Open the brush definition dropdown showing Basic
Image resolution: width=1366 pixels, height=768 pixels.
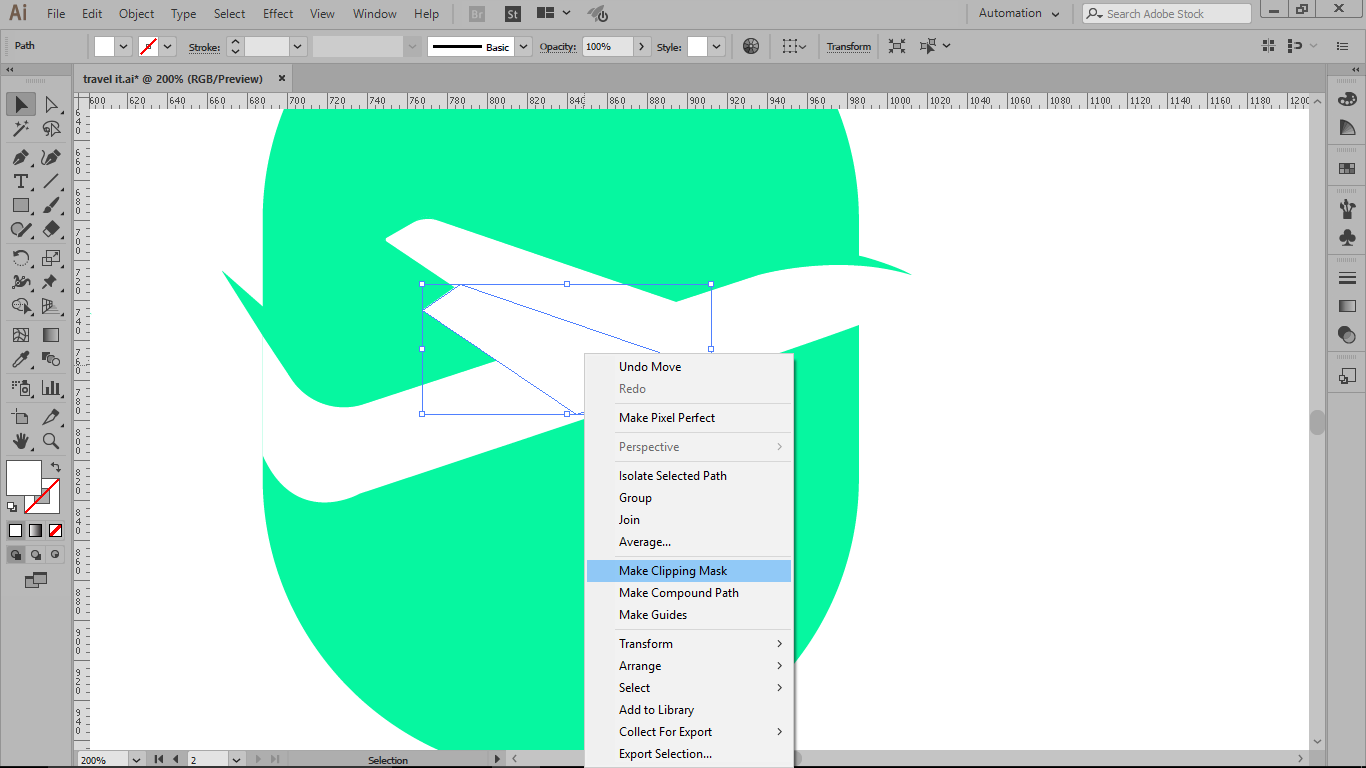[524, 46]
